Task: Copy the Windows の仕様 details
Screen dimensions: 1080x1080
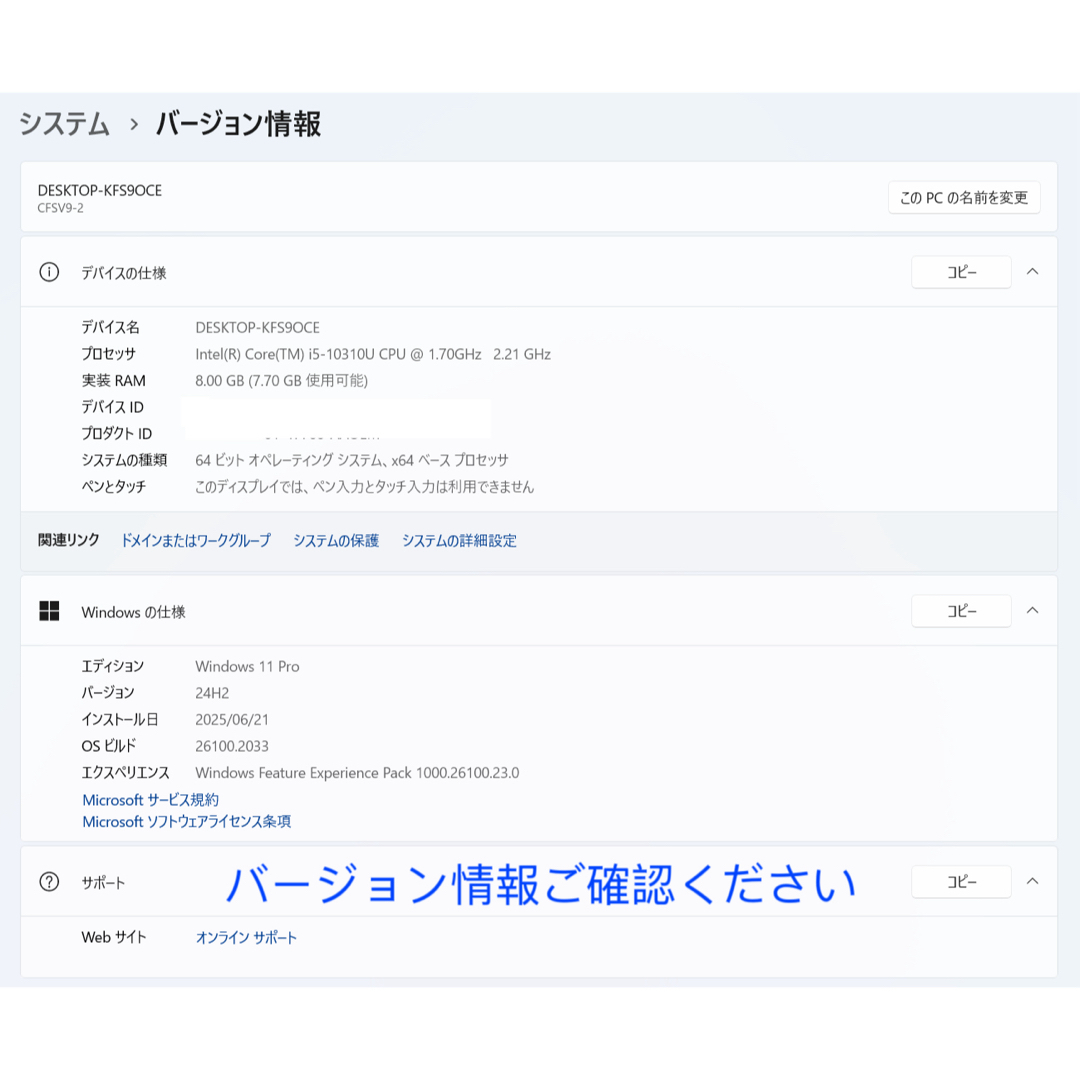Action: click(962, 611)
